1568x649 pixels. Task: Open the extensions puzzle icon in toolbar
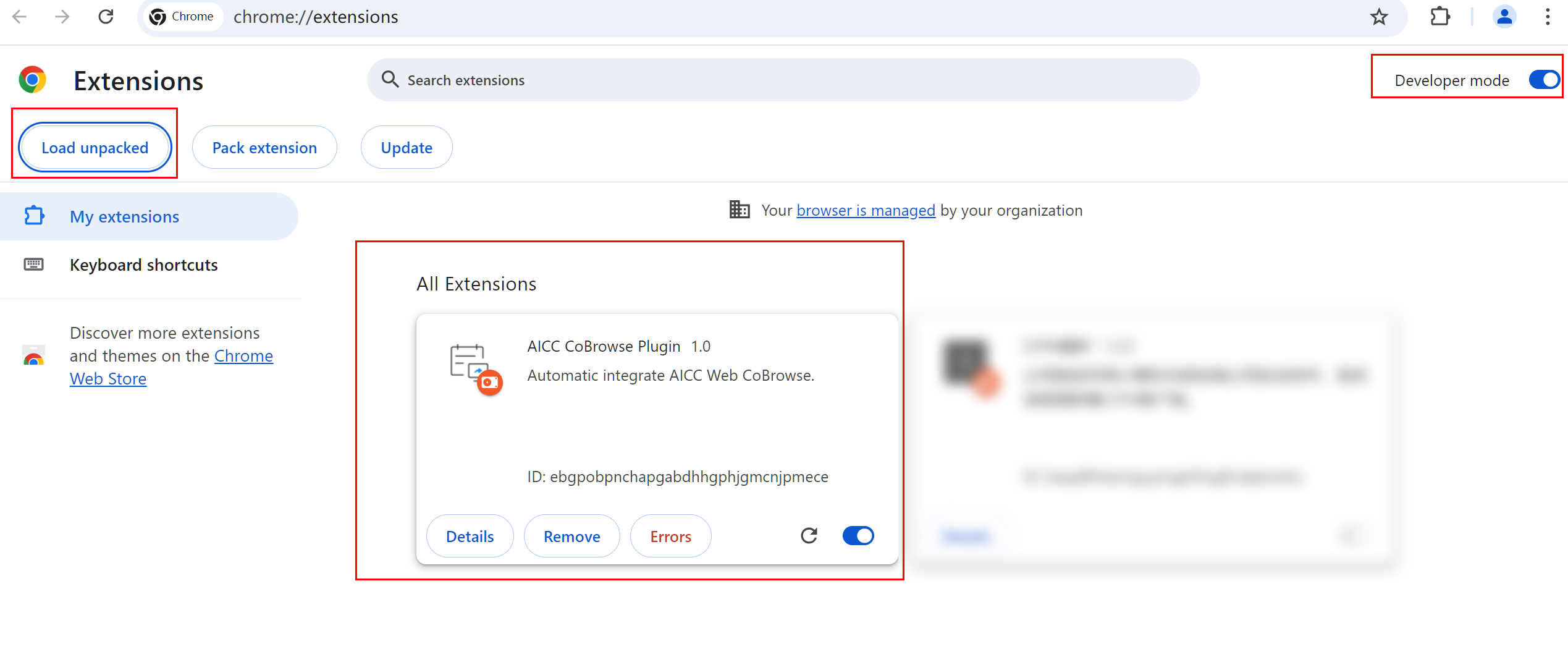pos(1440,17)
